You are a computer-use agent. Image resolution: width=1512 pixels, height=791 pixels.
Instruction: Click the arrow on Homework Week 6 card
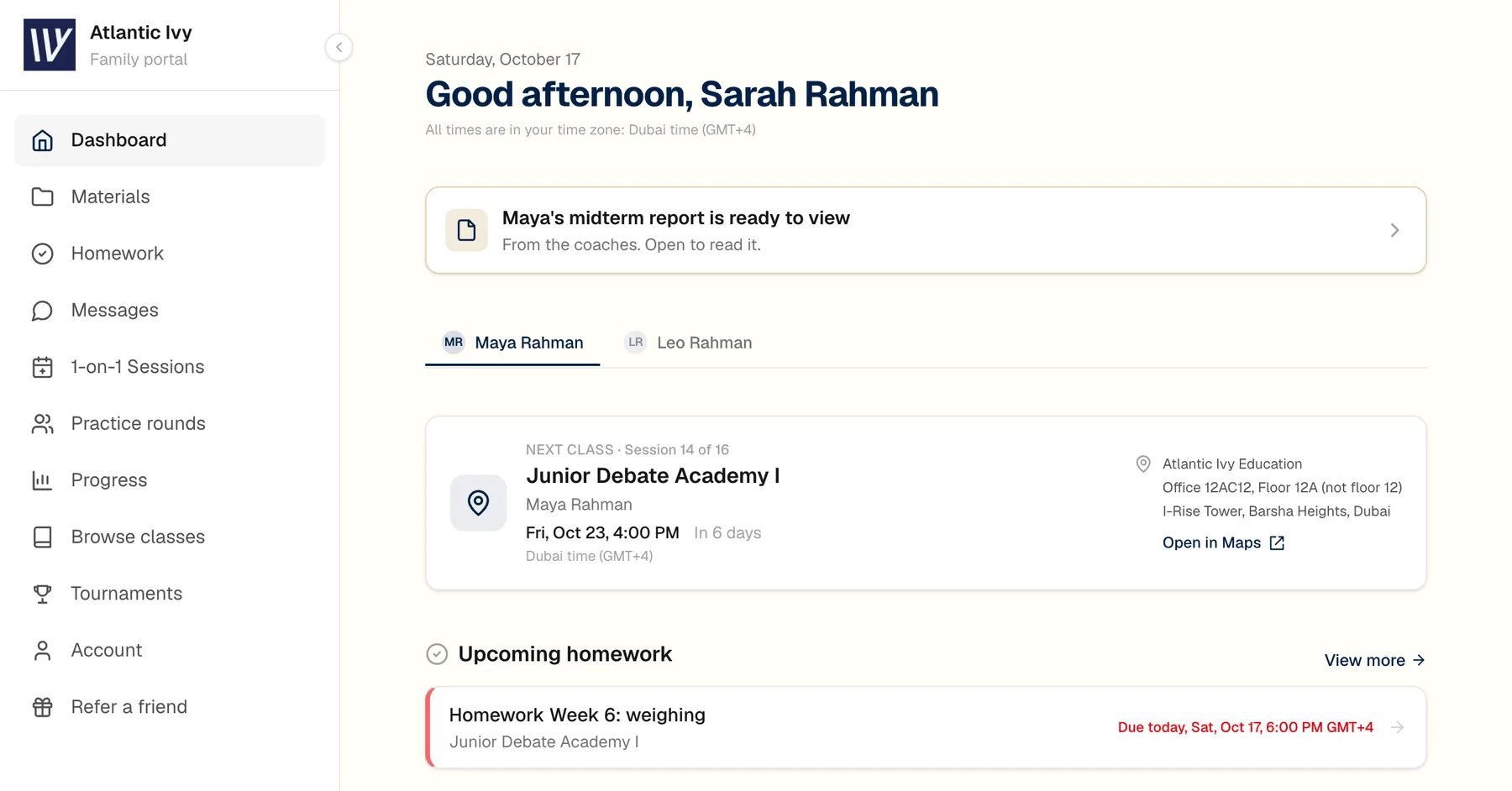point(1398,728)
